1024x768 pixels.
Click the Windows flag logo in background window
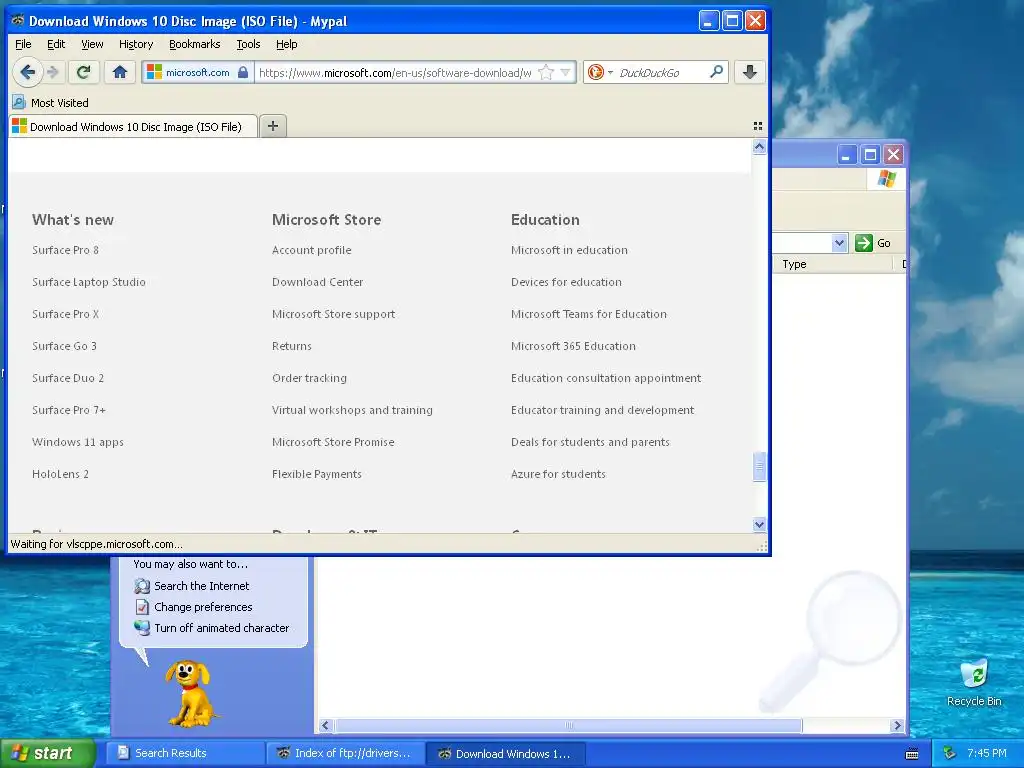tap(887, 178)
